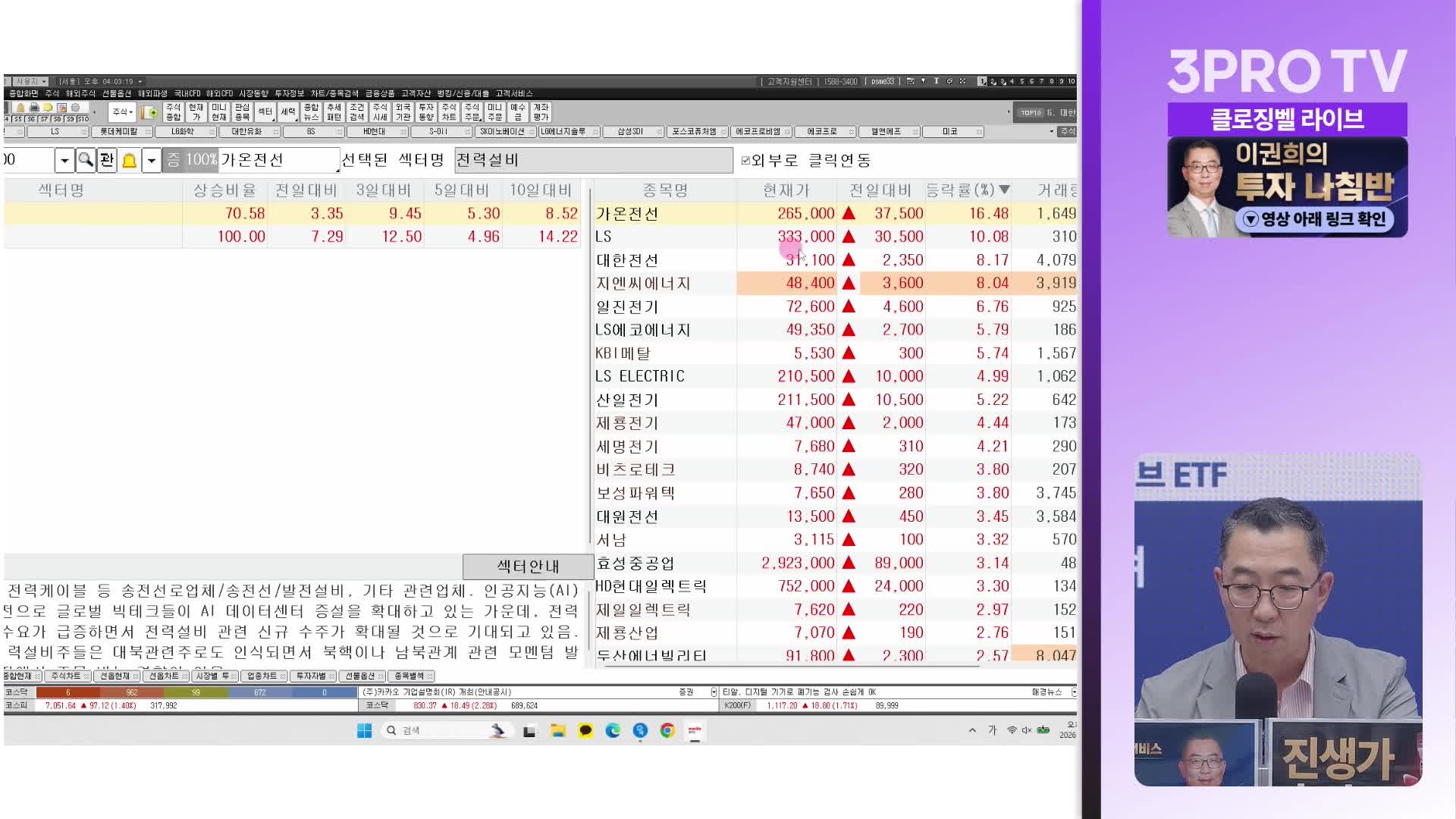1456x819 pixels.
Task: Toggle the 외부로 클릭연동 checkbox
Action: point(745,160)
